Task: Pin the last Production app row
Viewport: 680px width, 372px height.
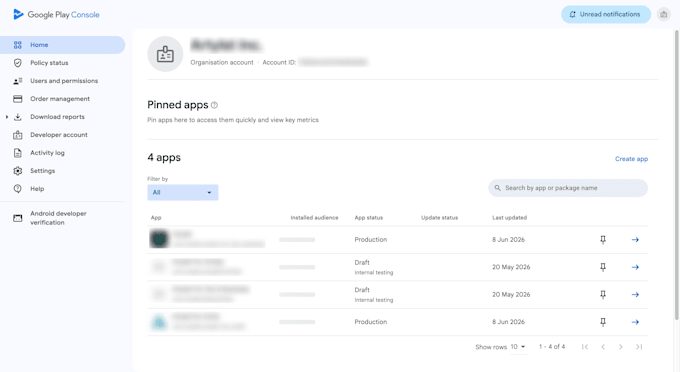Action: coord(603,322)
